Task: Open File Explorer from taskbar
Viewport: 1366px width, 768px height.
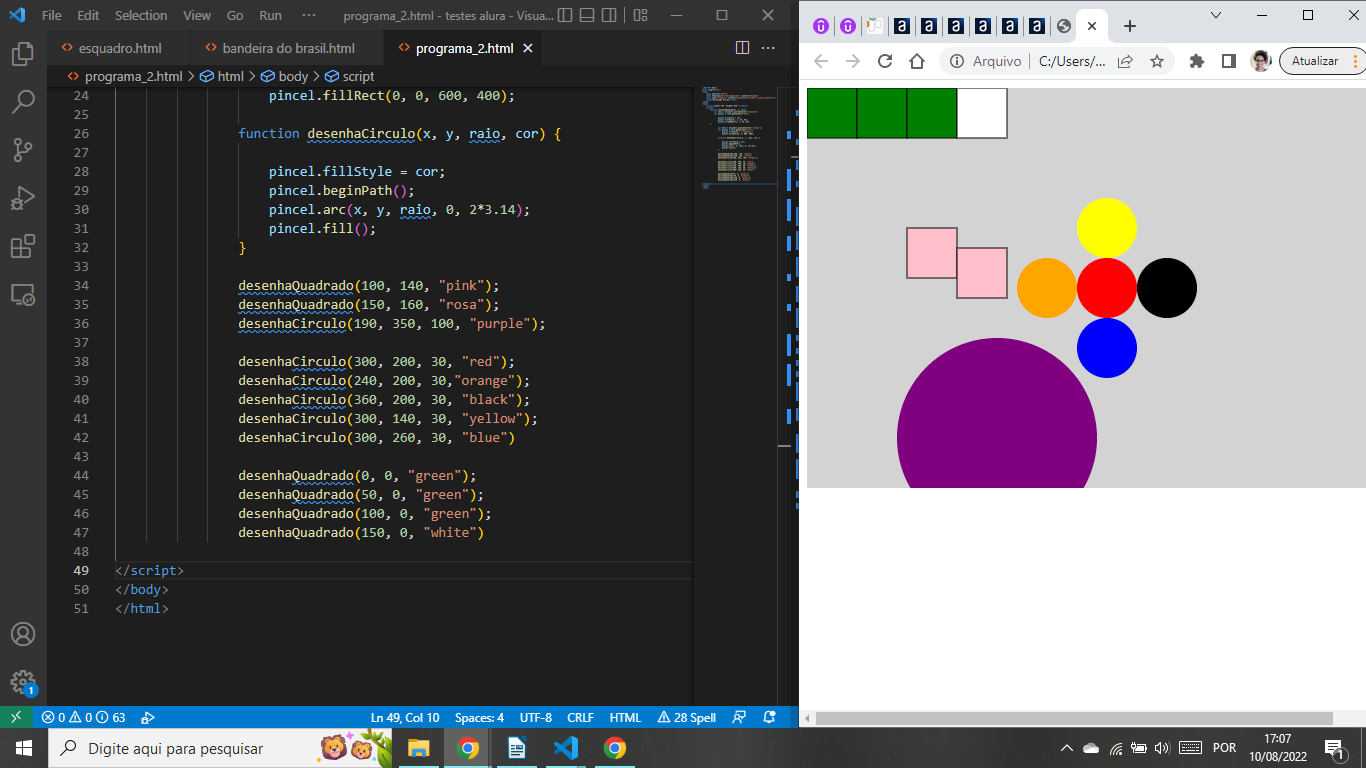Action: (418, 748)
